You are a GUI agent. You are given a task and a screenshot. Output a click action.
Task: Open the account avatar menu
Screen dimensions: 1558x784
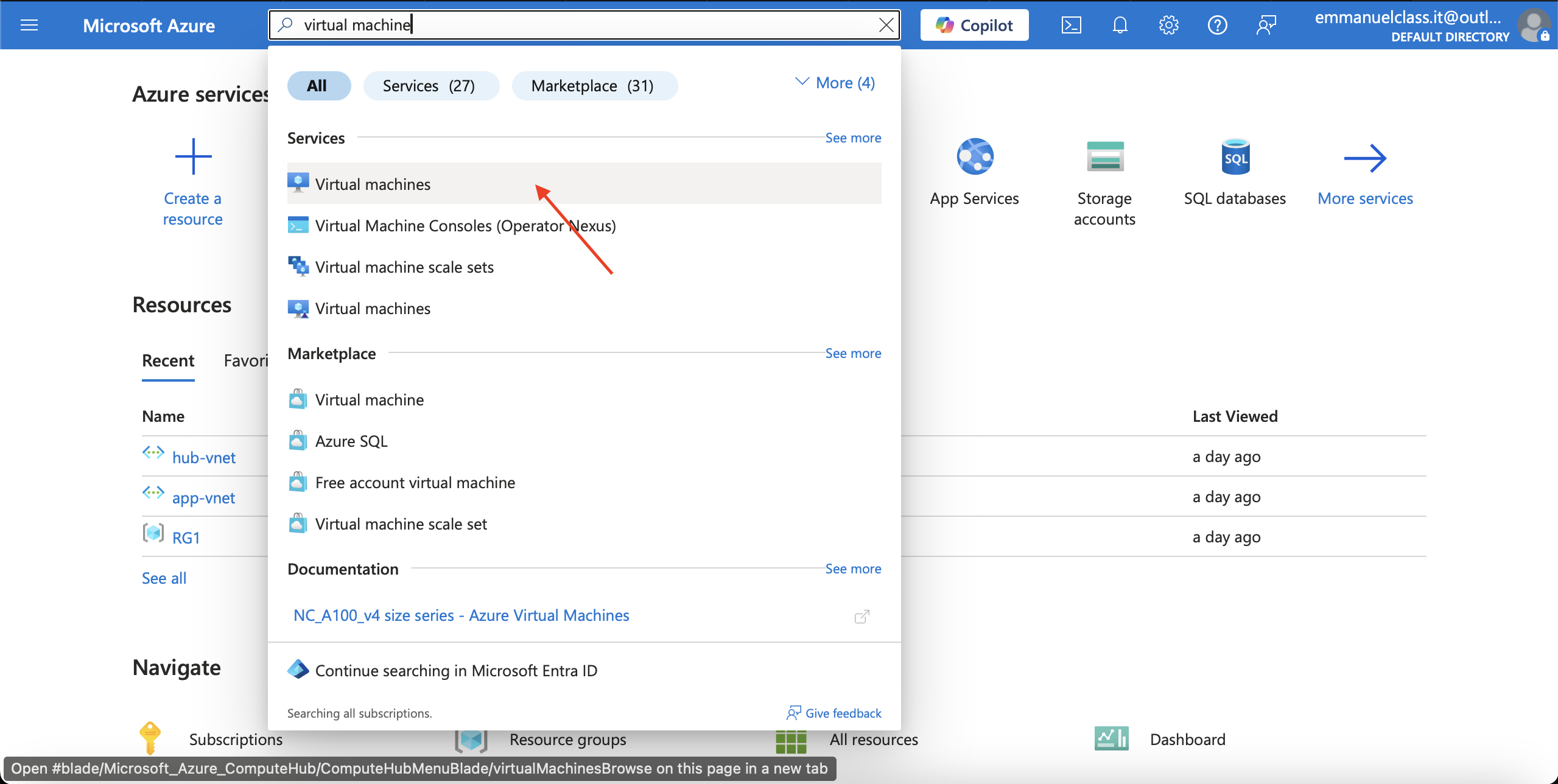point(1535,25)
